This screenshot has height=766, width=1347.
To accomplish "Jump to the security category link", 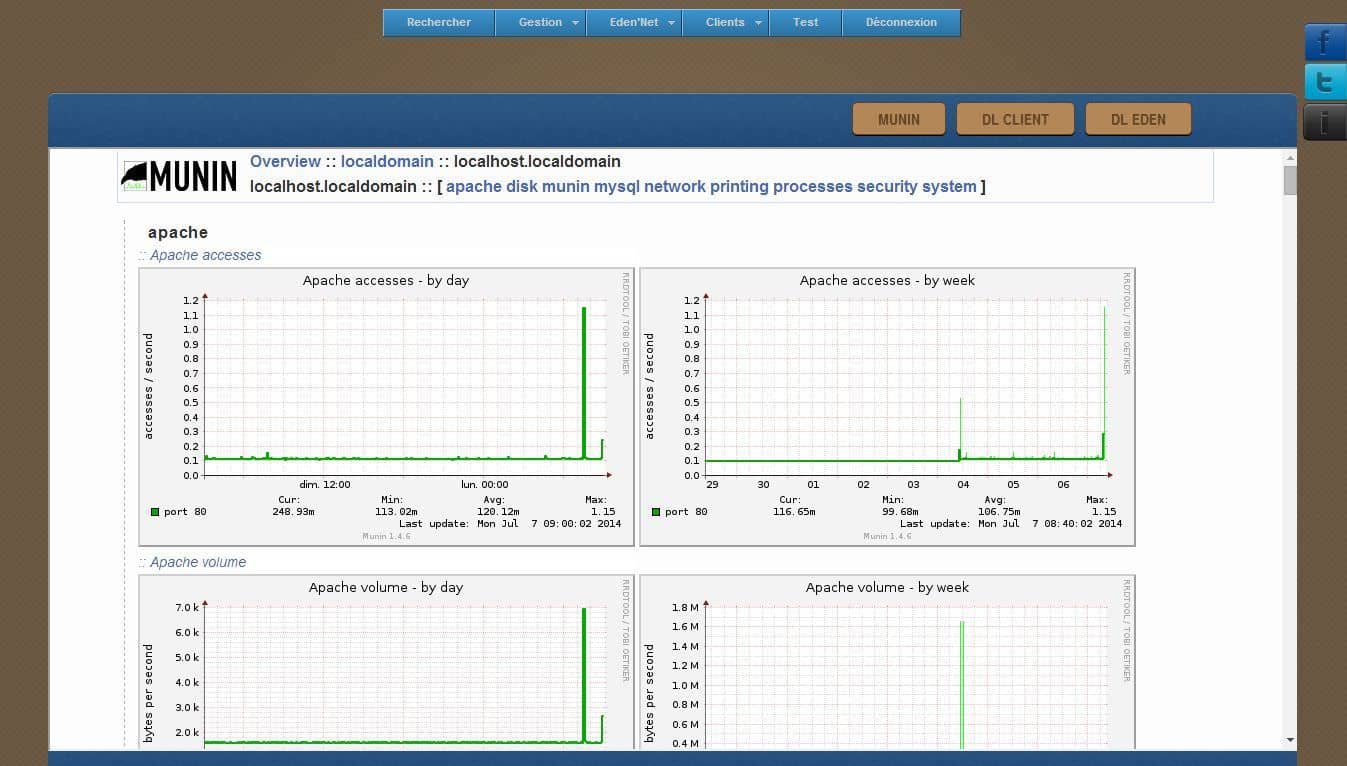I will pyautogui.click(x=887, y=186).
